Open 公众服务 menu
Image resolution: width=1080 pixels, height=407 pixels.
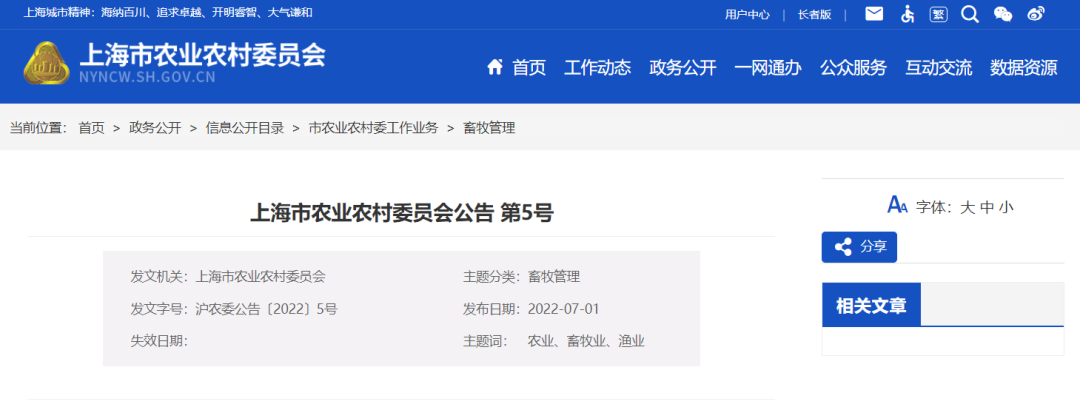(x=853, y=67)
